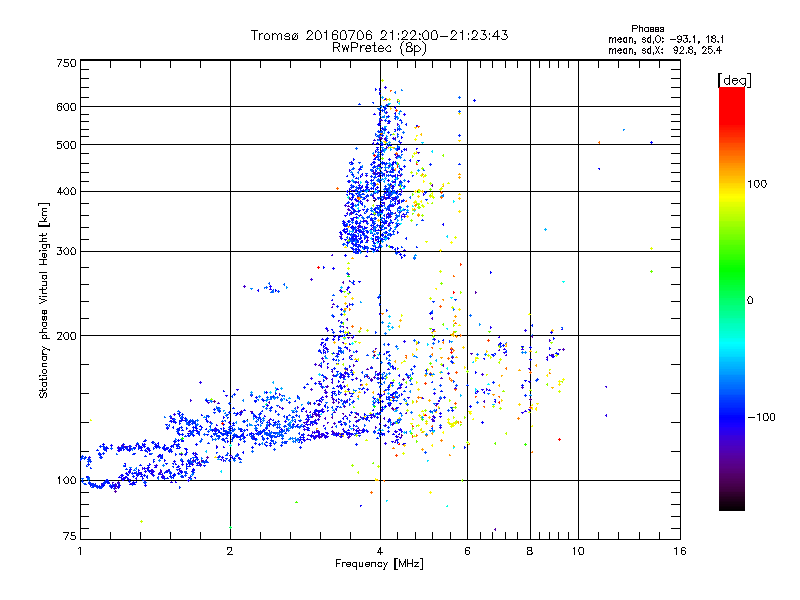Click the y-axis tick label '300'

click(66, 252)
